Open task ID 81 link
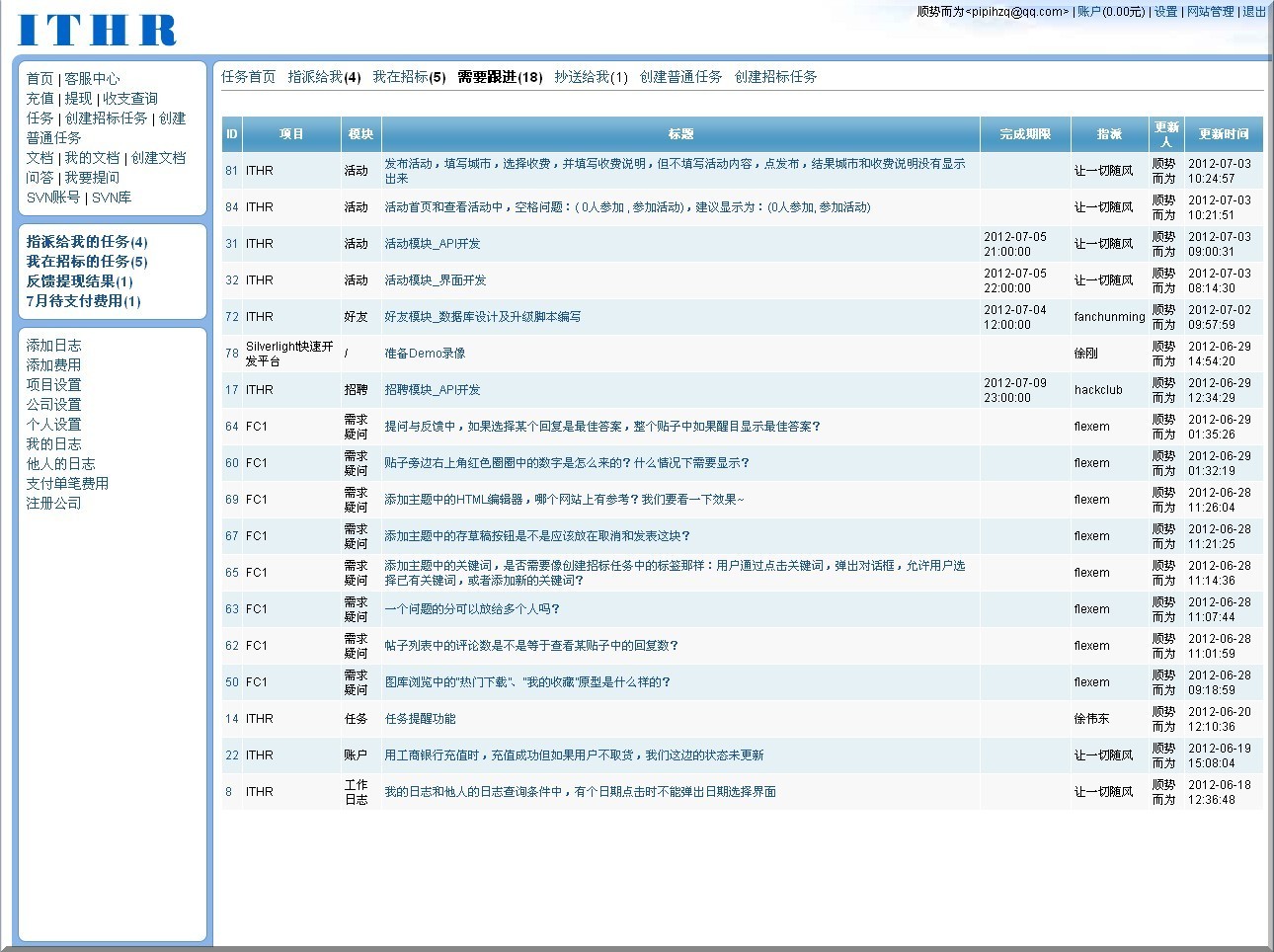 coord(231,171)
